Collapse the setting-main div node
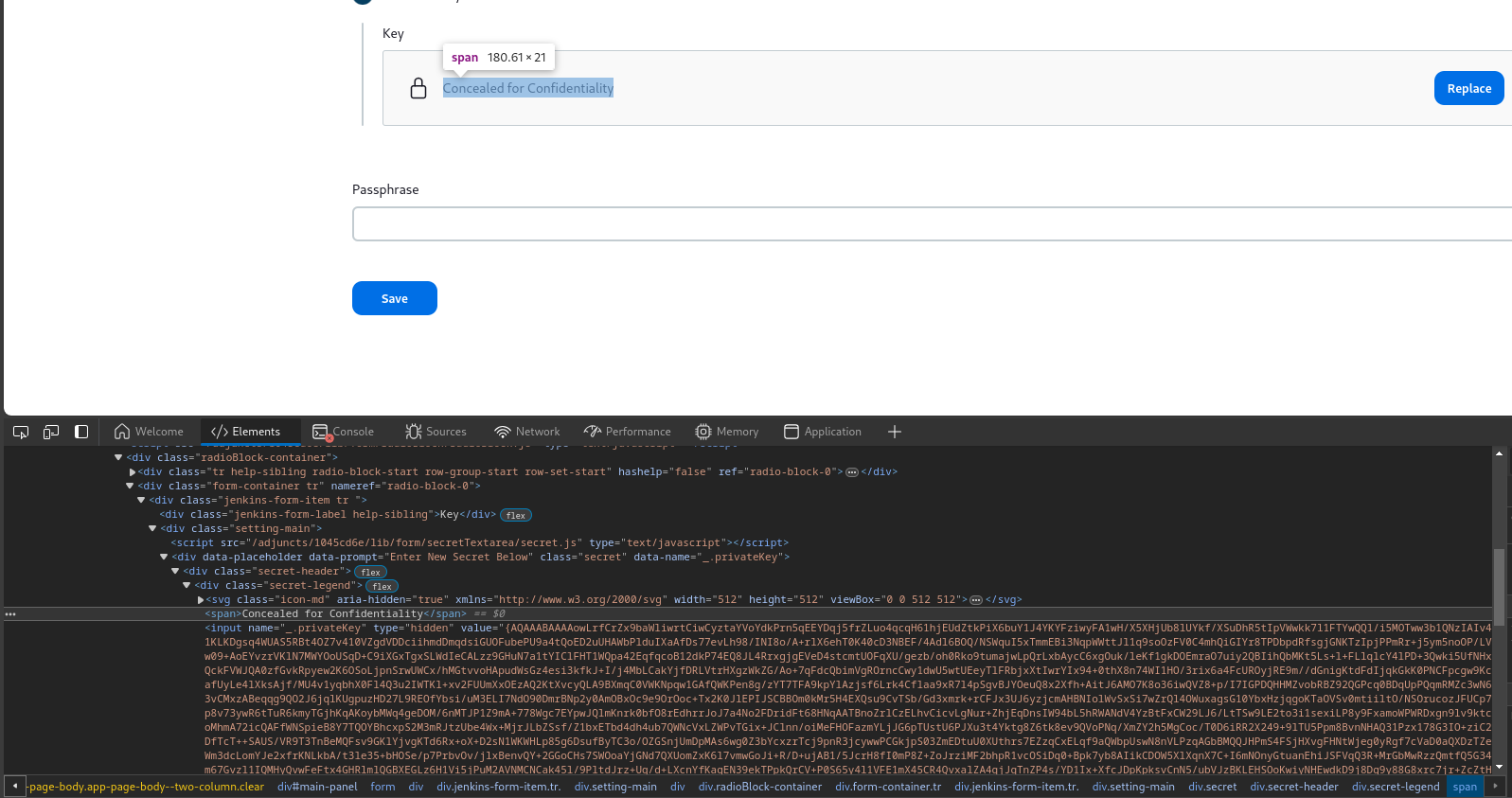The height and width of the screenshot is (798, 1512). coord(152,528)
